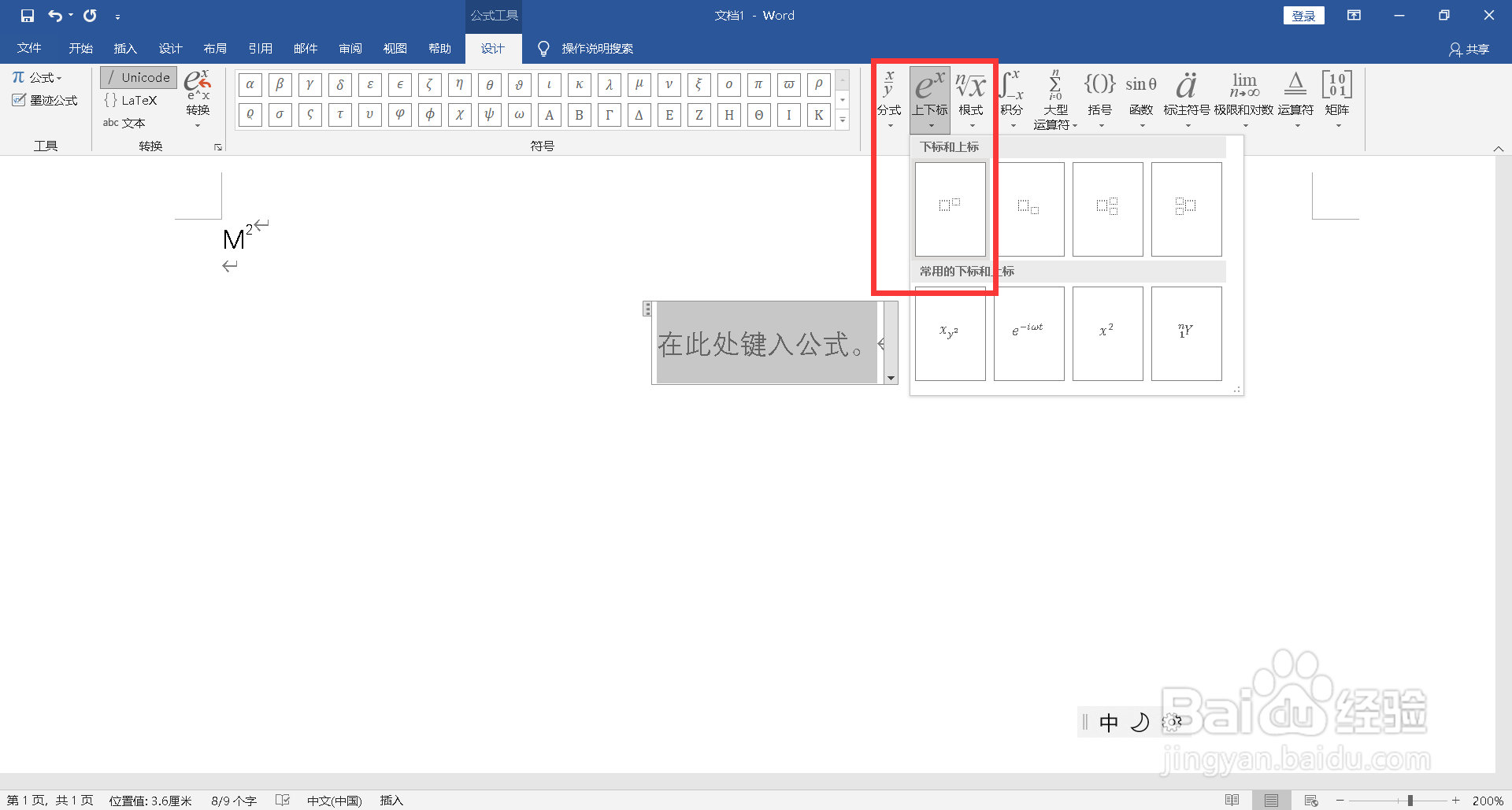The image size is (1512, 810).
Task: Click the 登录 sign-in button
Action: [x=1304, y=16]
